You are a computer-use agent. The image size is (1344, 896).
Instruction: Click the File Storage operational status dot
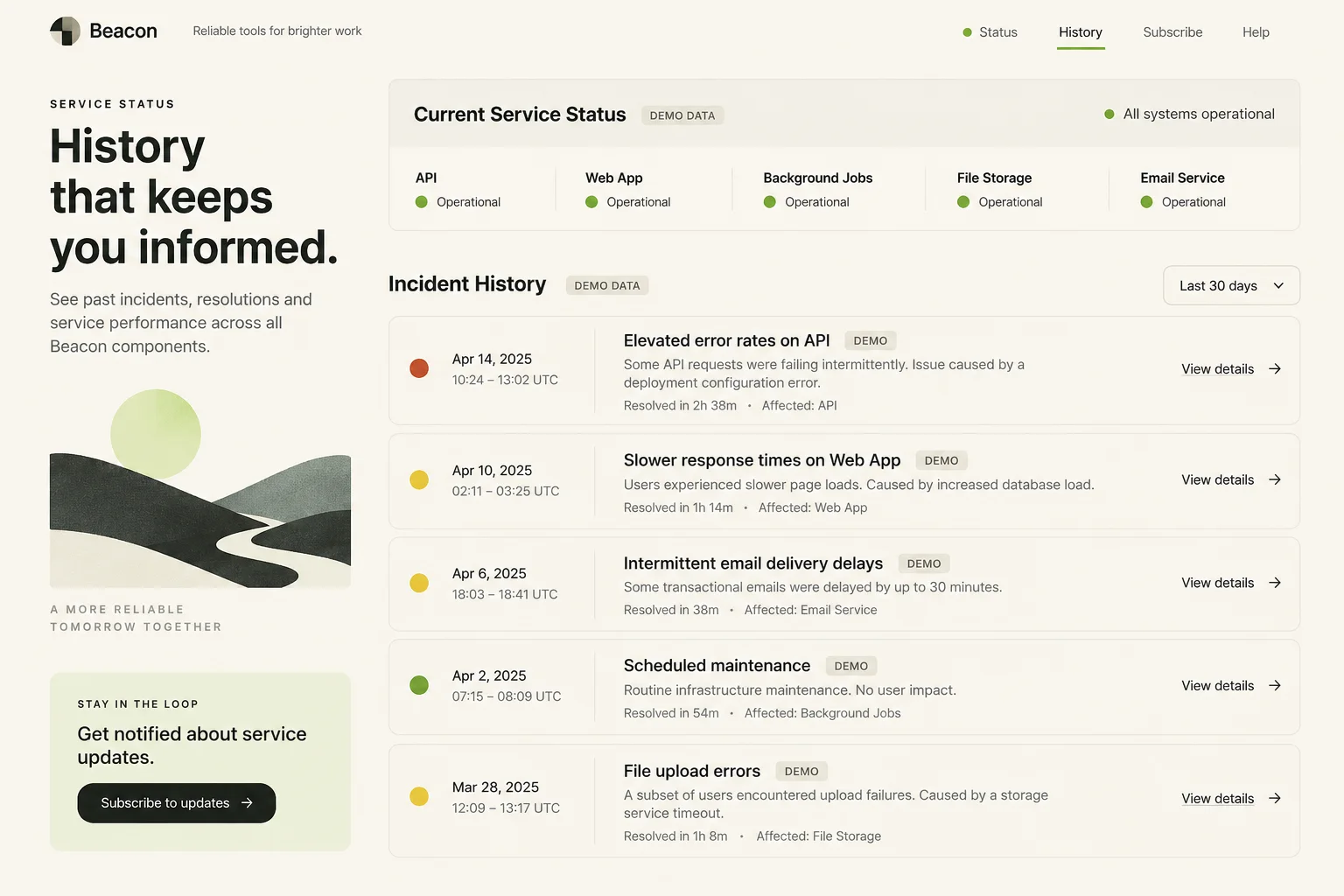click(x=963, y=202)
